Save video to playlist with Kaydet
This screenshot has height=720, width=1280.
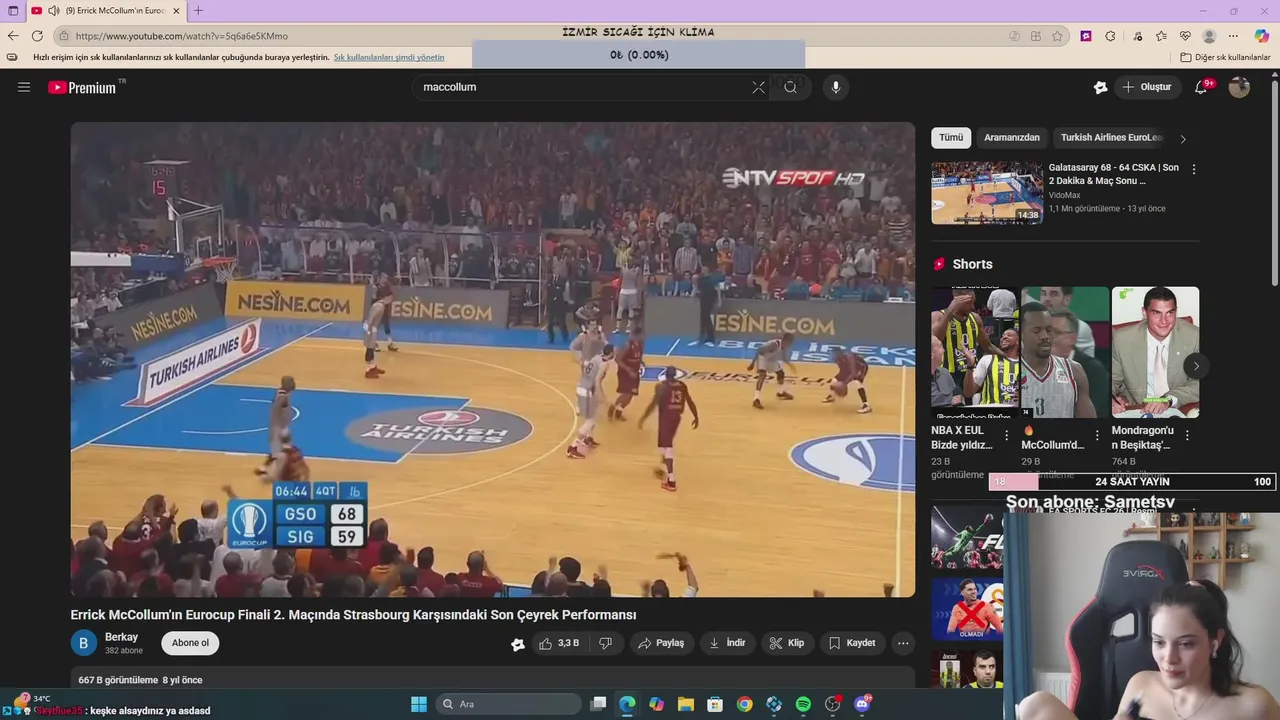[x=852, y=643]
